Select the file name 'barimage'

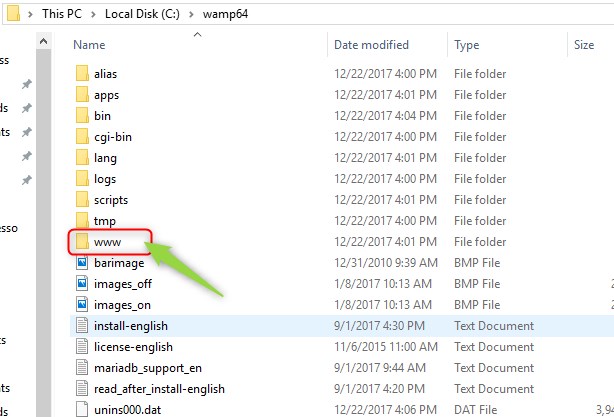click(119, 263)
